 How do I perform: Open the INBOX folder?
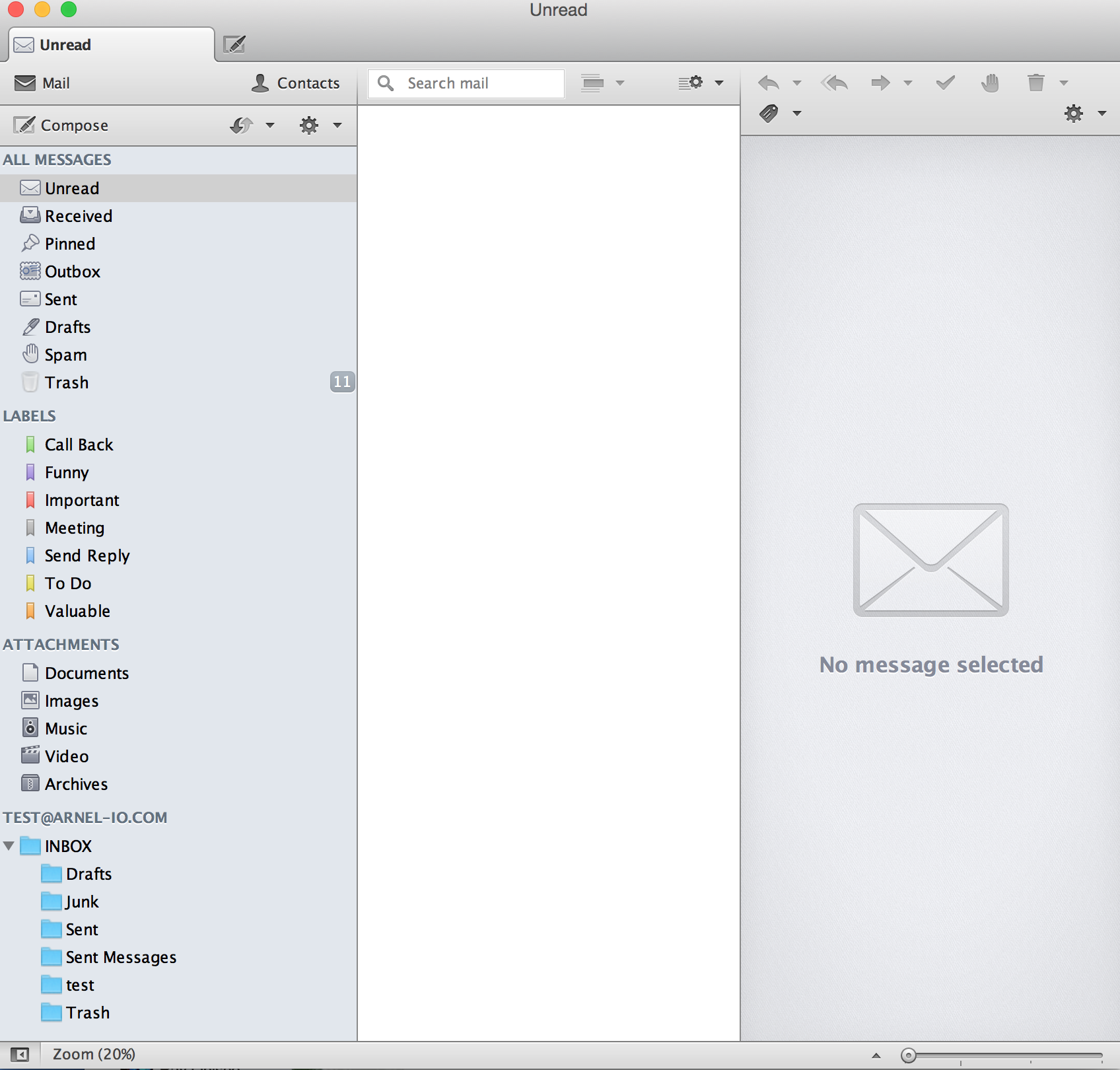coord(178,846)
